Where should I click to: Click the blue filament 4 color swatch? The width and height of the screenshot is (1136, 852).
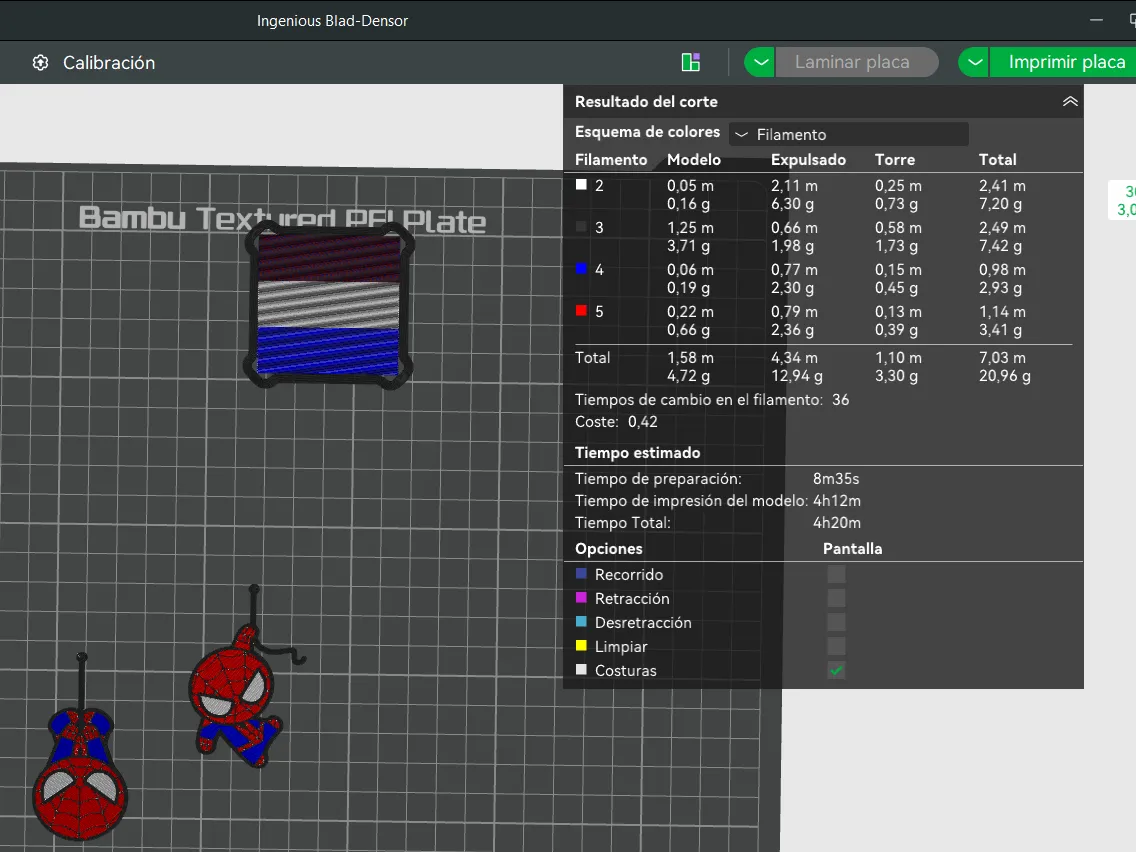581,269
